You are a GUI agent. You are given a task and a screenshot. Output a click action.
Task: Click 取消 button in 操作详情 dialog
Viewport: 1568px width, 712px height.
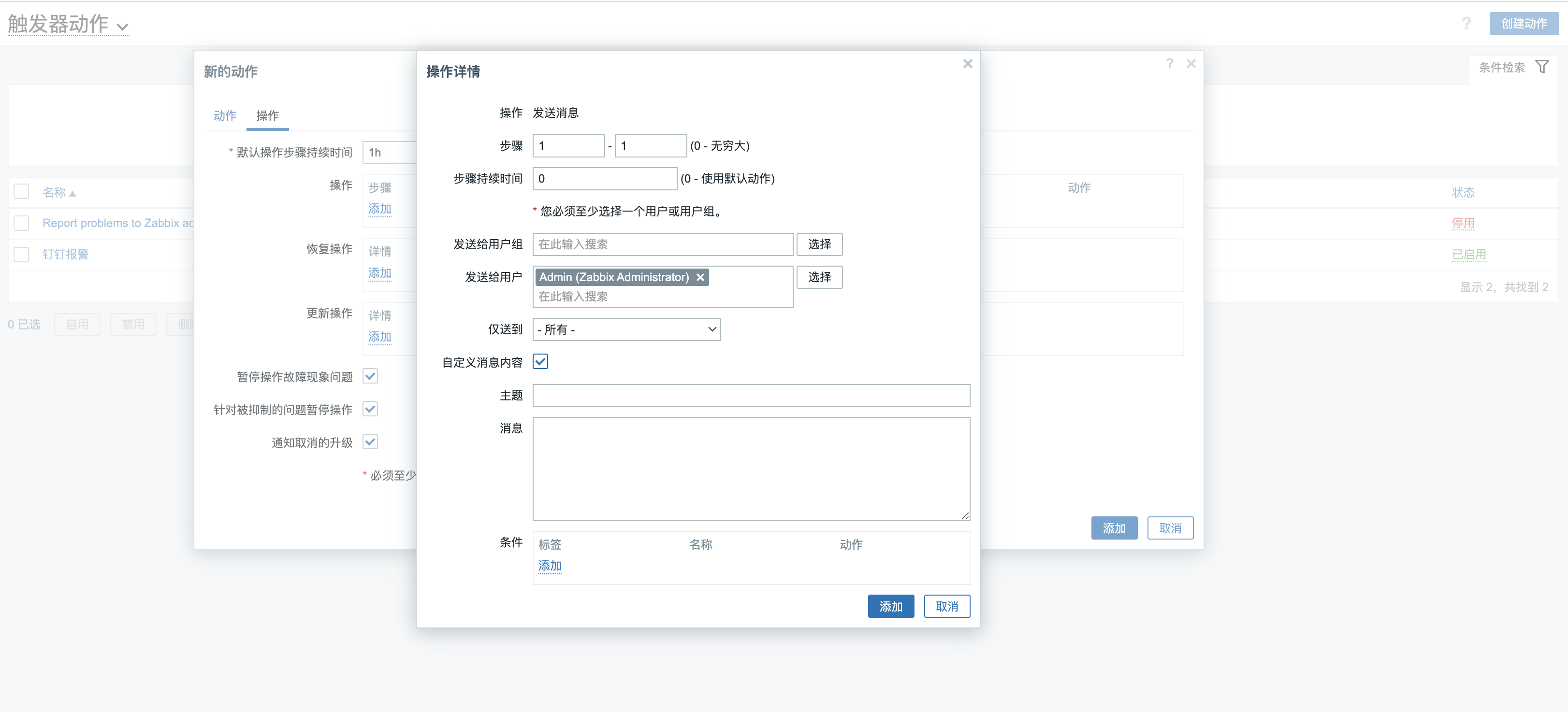click(946, 606)
